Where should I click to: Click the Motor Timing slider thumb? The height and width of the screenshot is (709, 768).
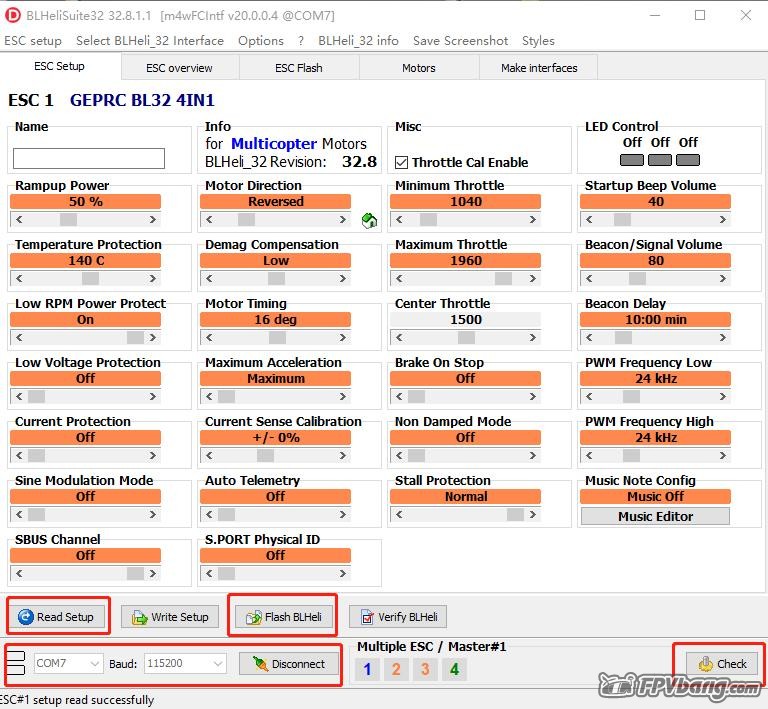pos(277,337)
